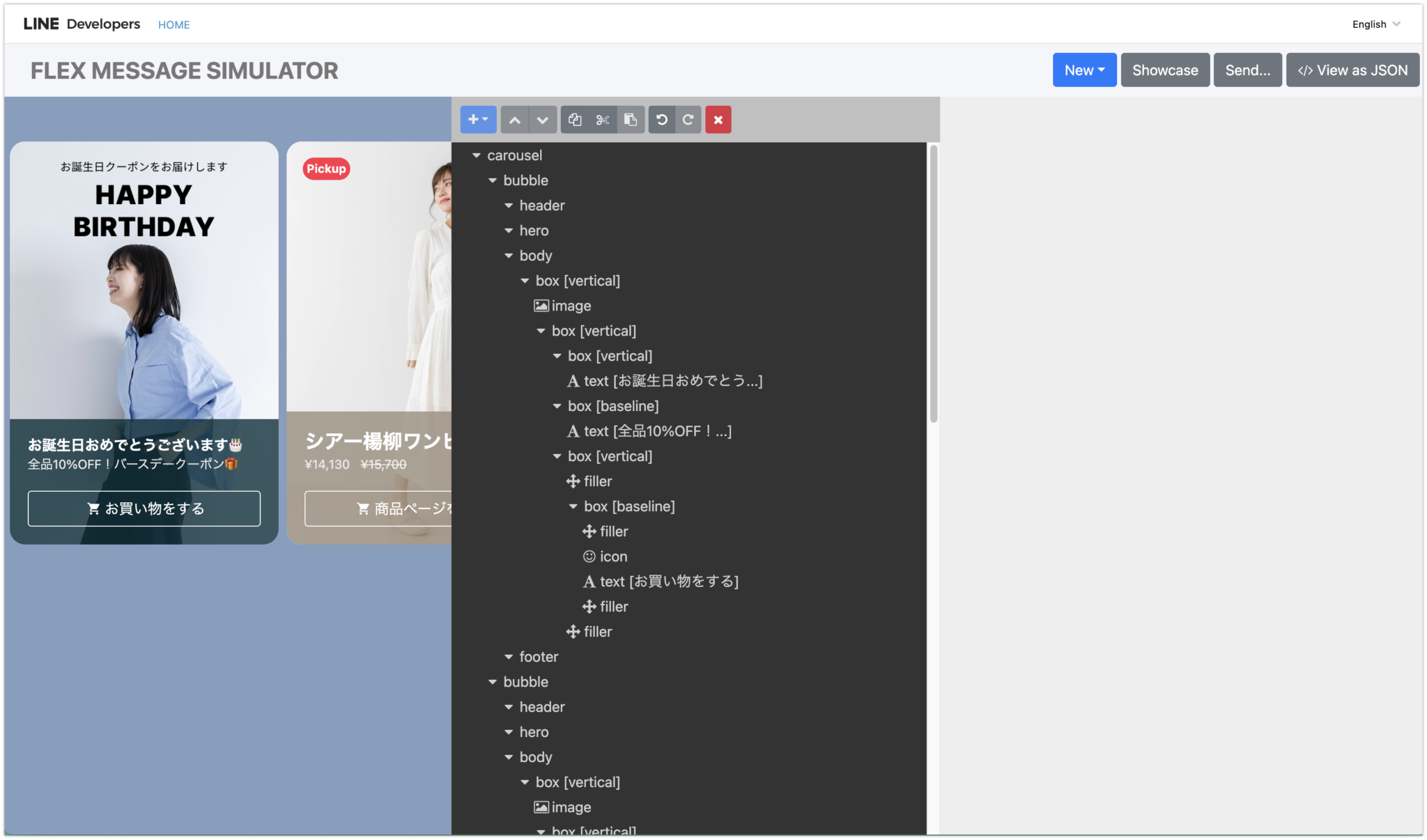Click the View as JSON button
Image resolution: width=1427 pixels, height=840 pixels.
click(1352, 70)
